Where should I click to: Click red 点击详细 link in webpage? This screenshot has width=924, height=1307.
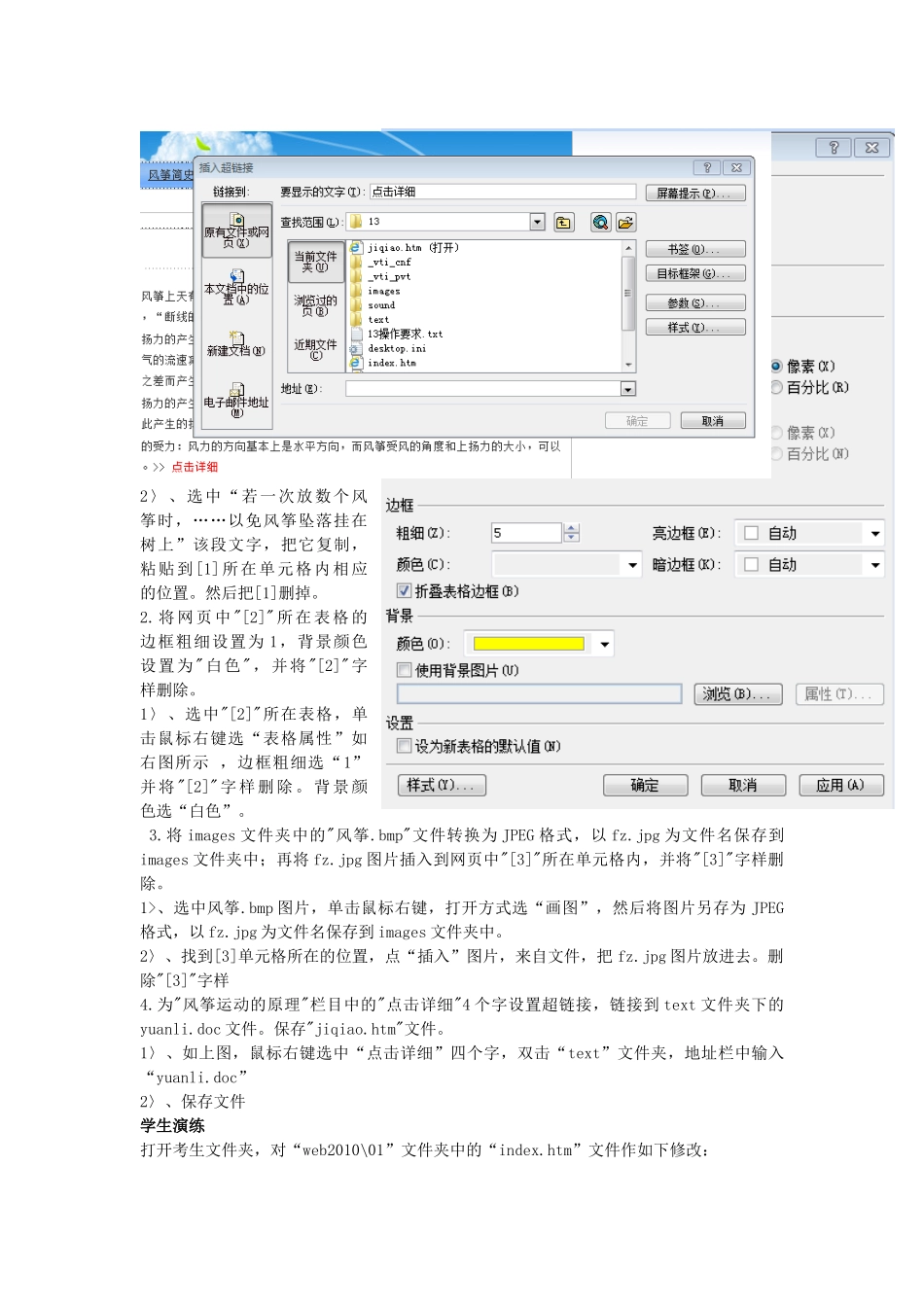pyautogui.click(x=195, y=467)
